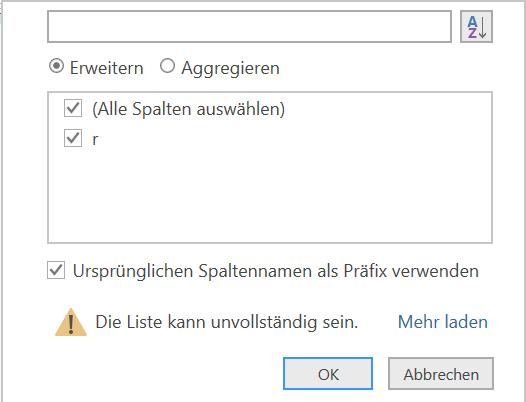Click the checkmark beside Alle Spalten auswählen

click(73, 108)
